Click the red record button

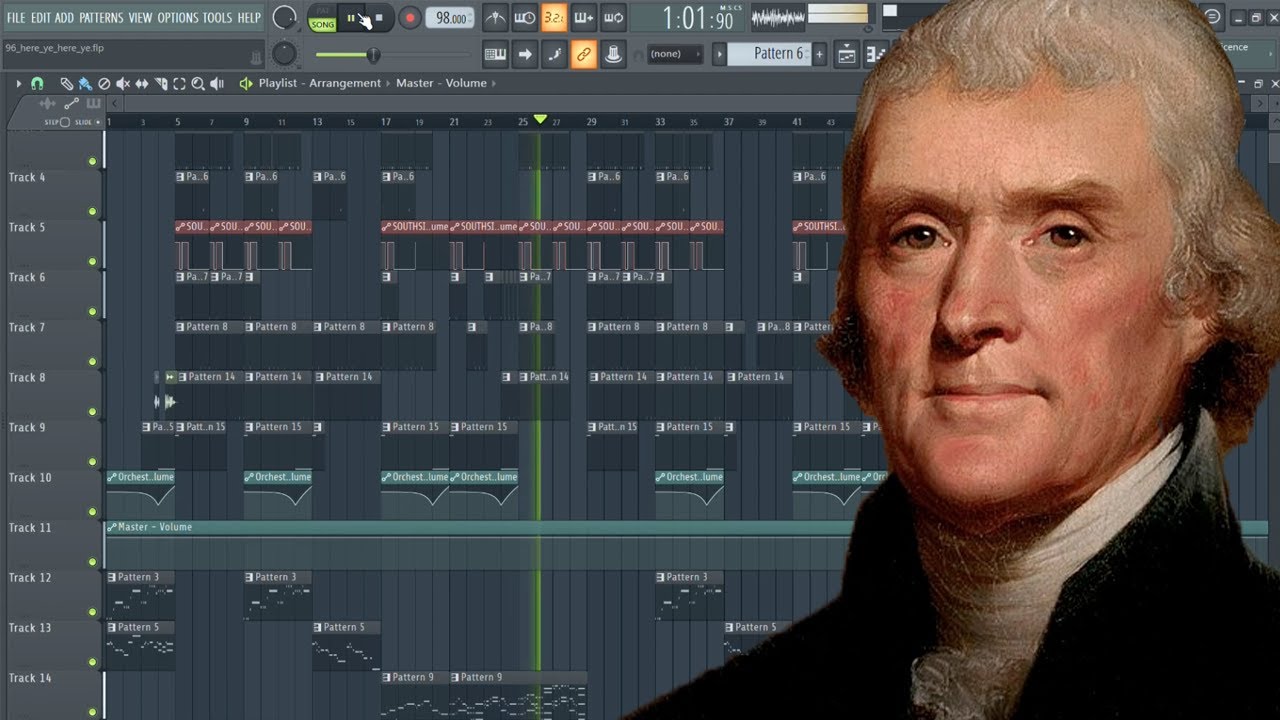(x=410, y=18)
